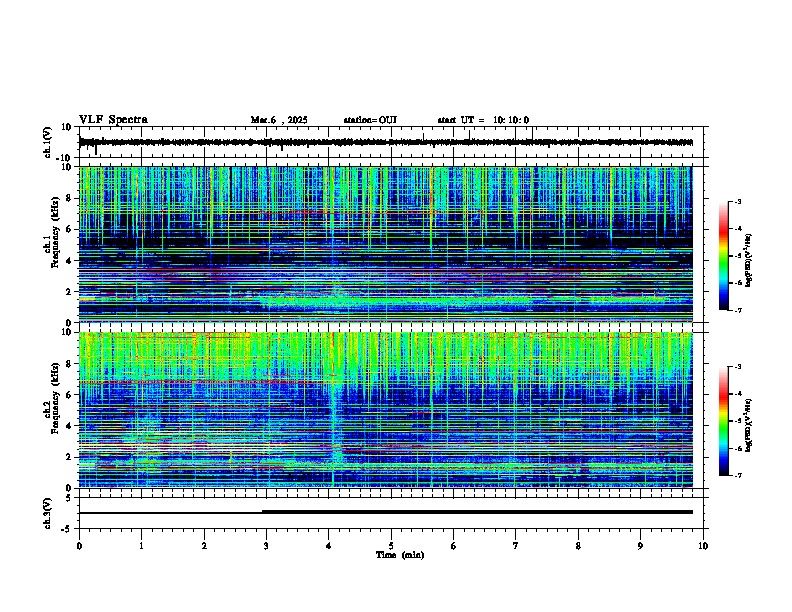
Task: Click the "-10" tick on the ch.1(V) axis
Action: [65, 158]
